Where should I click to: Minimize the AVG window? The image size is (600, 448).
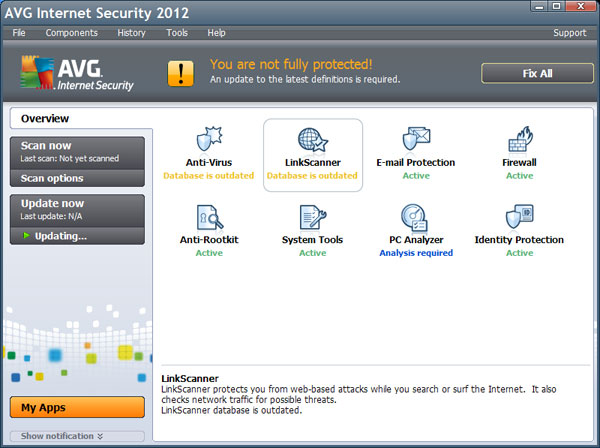pos(539,6)
